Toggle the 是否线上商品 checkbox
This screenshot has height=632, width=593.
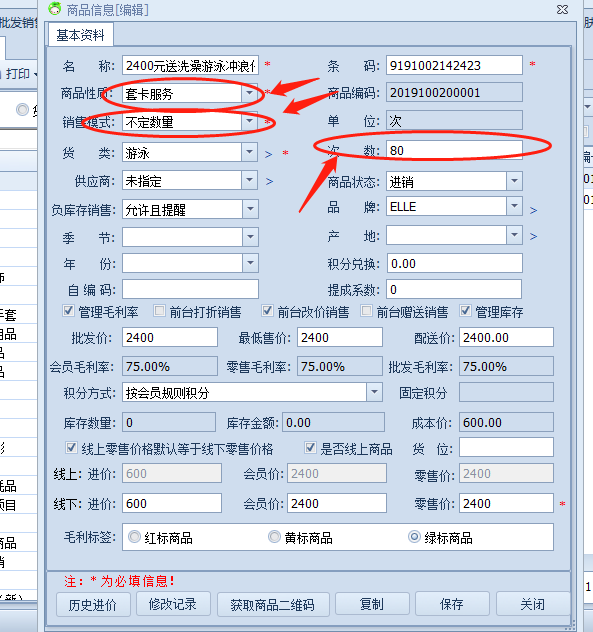coord(310,448)
